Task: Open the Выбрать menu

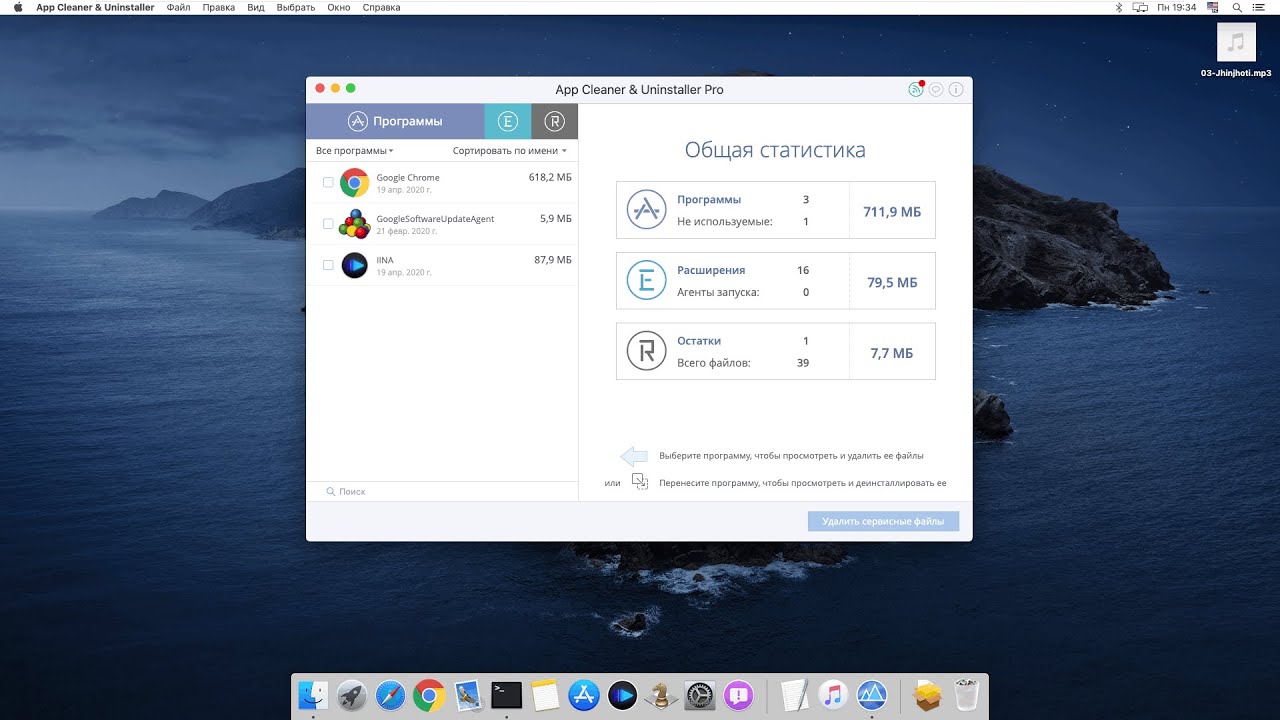Action: click(x=295, y=7)
